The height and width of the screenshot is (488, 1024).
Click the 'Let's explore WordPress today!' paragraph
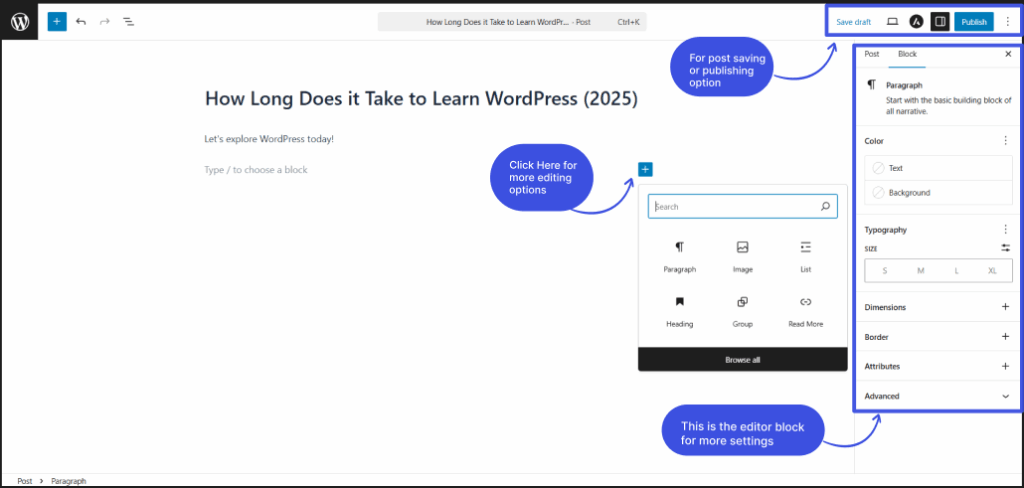click(x=269, y=139)
